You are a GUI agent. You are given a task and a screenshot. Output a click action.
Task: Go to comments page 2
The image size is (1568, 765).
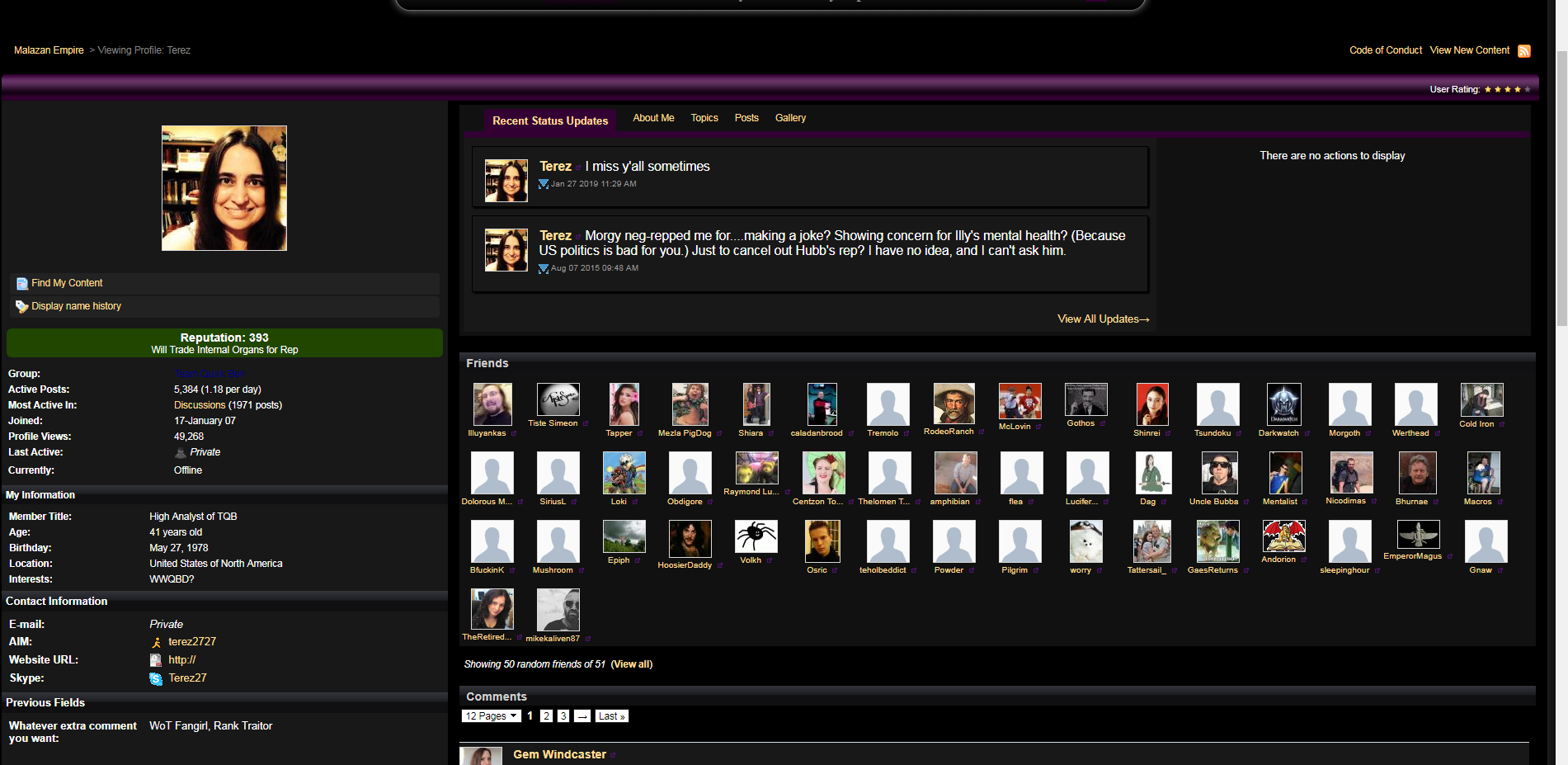546,716
